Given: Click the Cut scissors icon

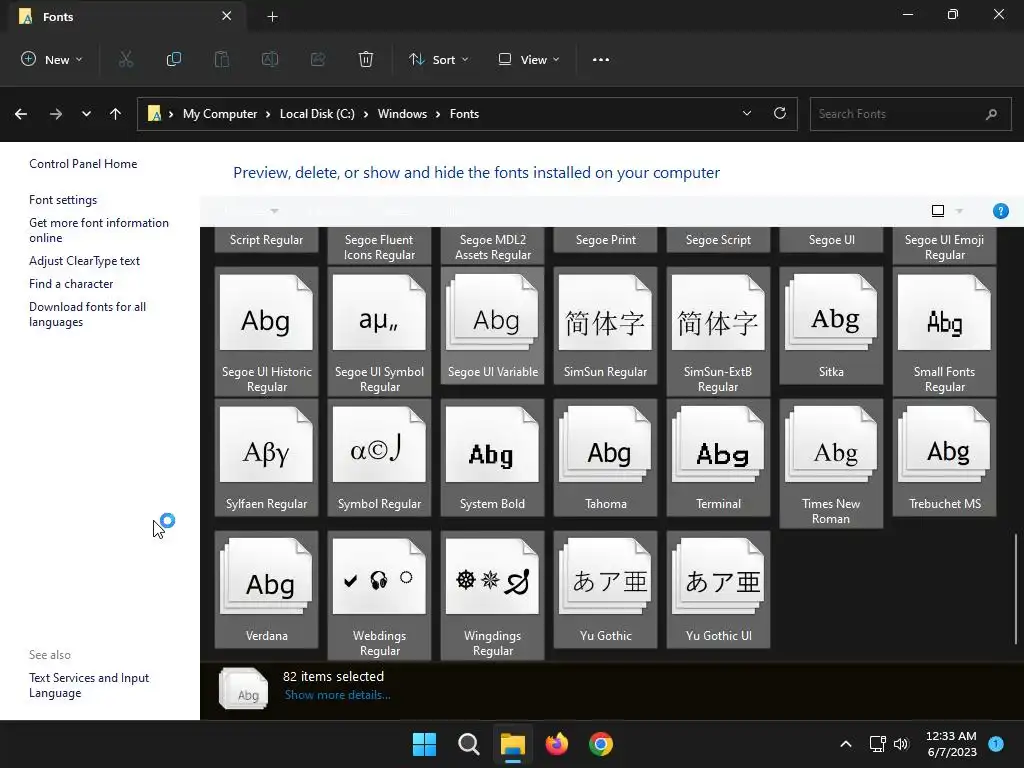Looking at the screenshot, I should pyautogui.click(x=126, y=59).
